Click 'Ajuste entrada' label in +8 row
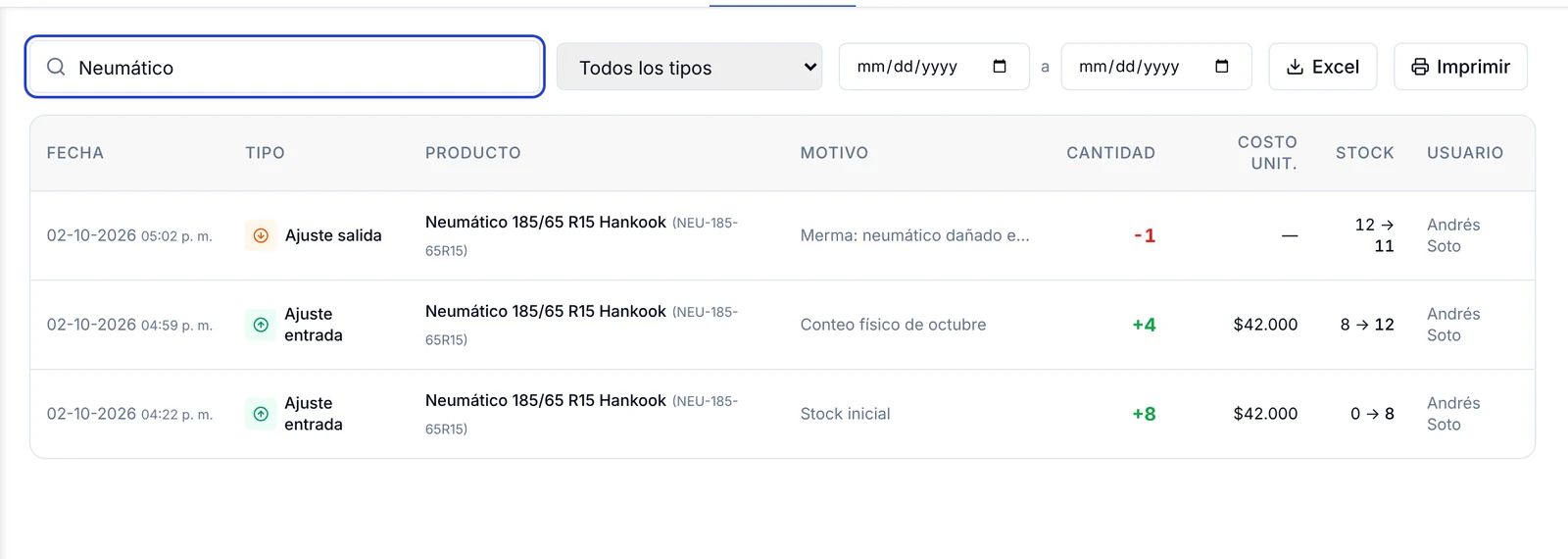Screen dimensions: 1568x559 point(314,414)
